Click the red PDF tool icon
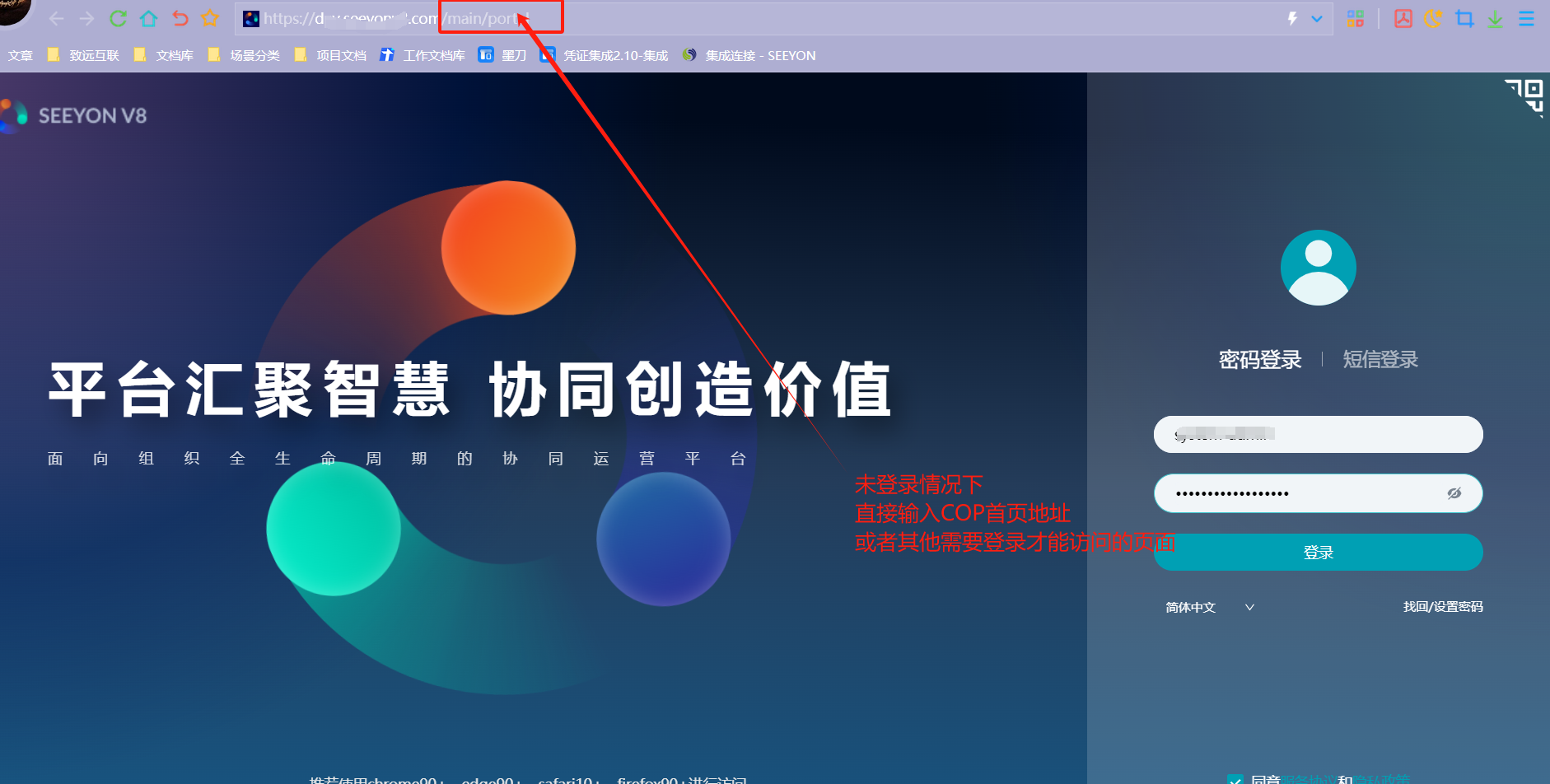 click(1403, 18)
